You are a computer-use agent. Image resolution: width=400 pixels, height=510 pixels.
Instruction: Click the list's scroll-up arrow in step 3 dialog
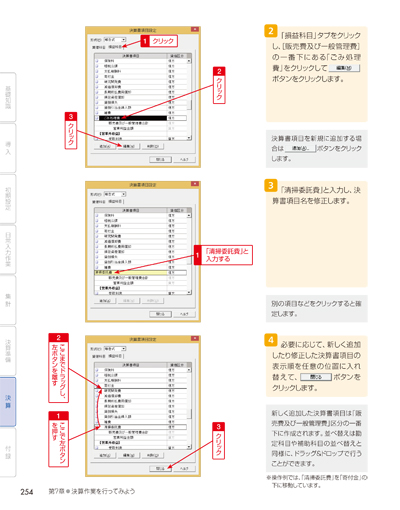click(189, 216)
